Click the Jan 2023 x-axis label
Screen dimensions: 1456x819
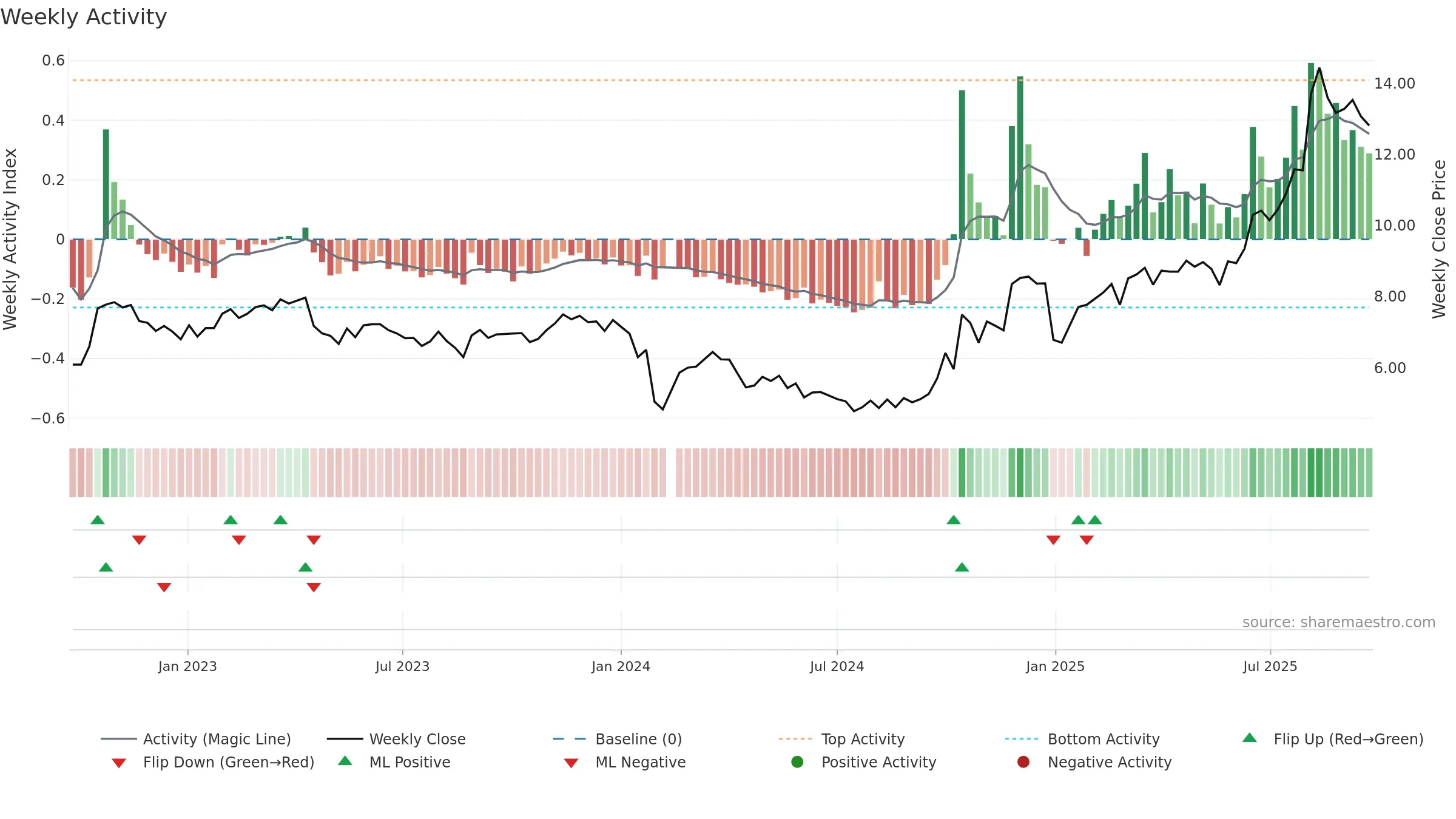click(187, 666)
